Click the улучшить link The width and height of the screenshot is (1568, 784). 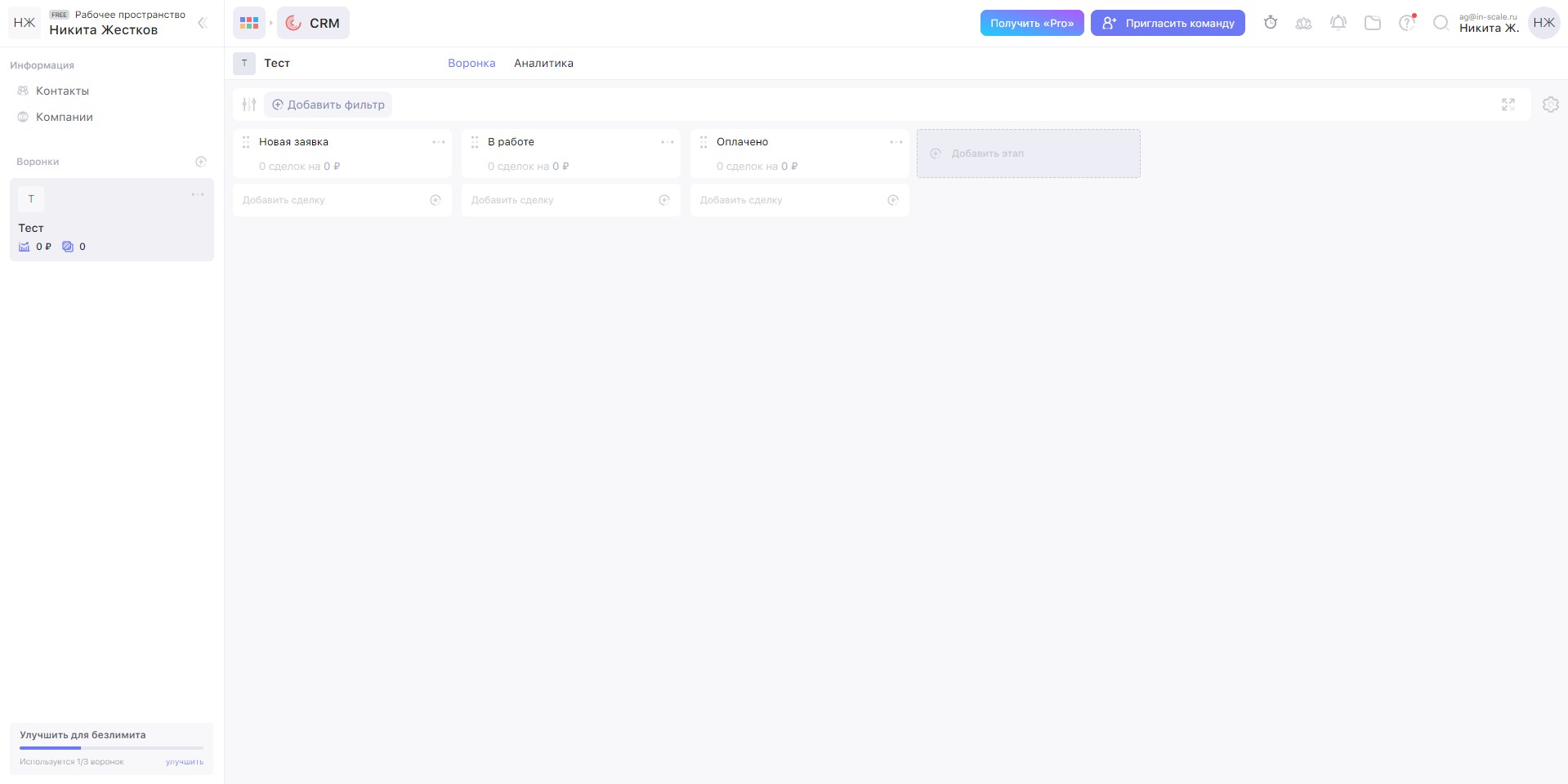(185, 762)
